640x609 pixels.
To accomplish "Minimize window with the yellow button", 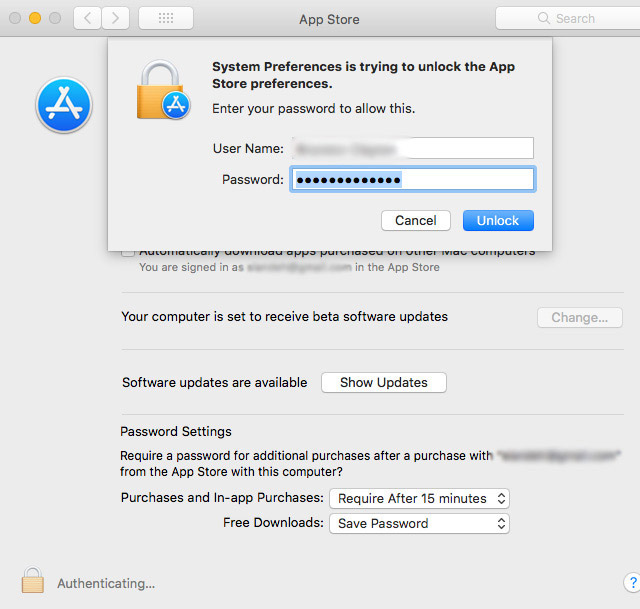I will click(x=35, y=18).
